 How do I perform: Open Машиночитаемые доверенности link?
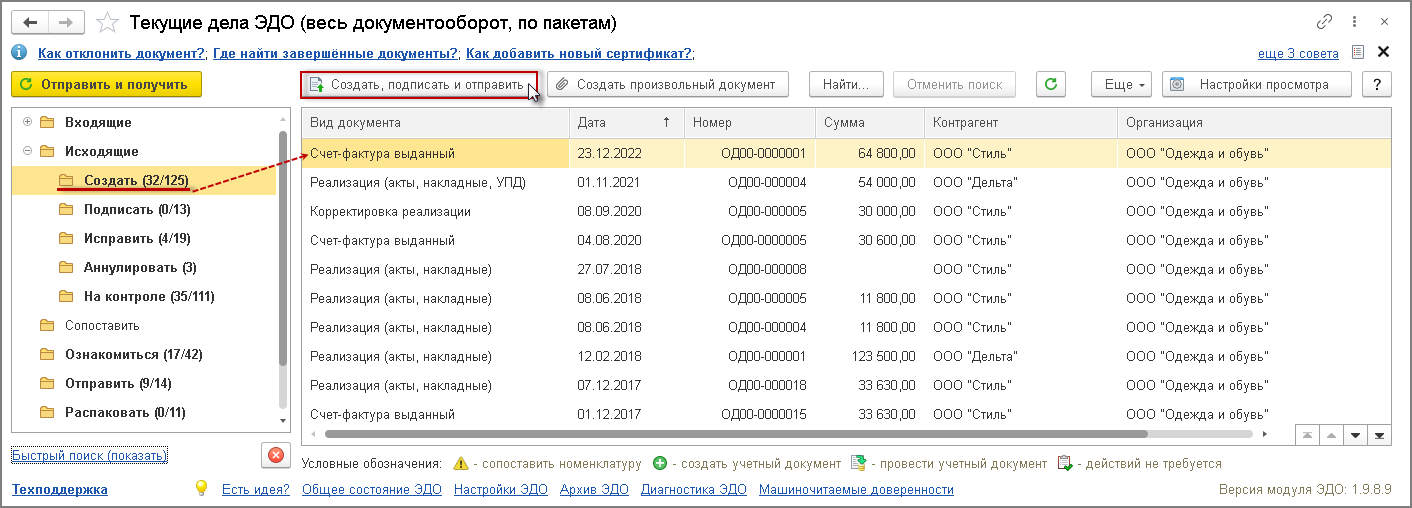pyautogui.click(x=856, y=489)
